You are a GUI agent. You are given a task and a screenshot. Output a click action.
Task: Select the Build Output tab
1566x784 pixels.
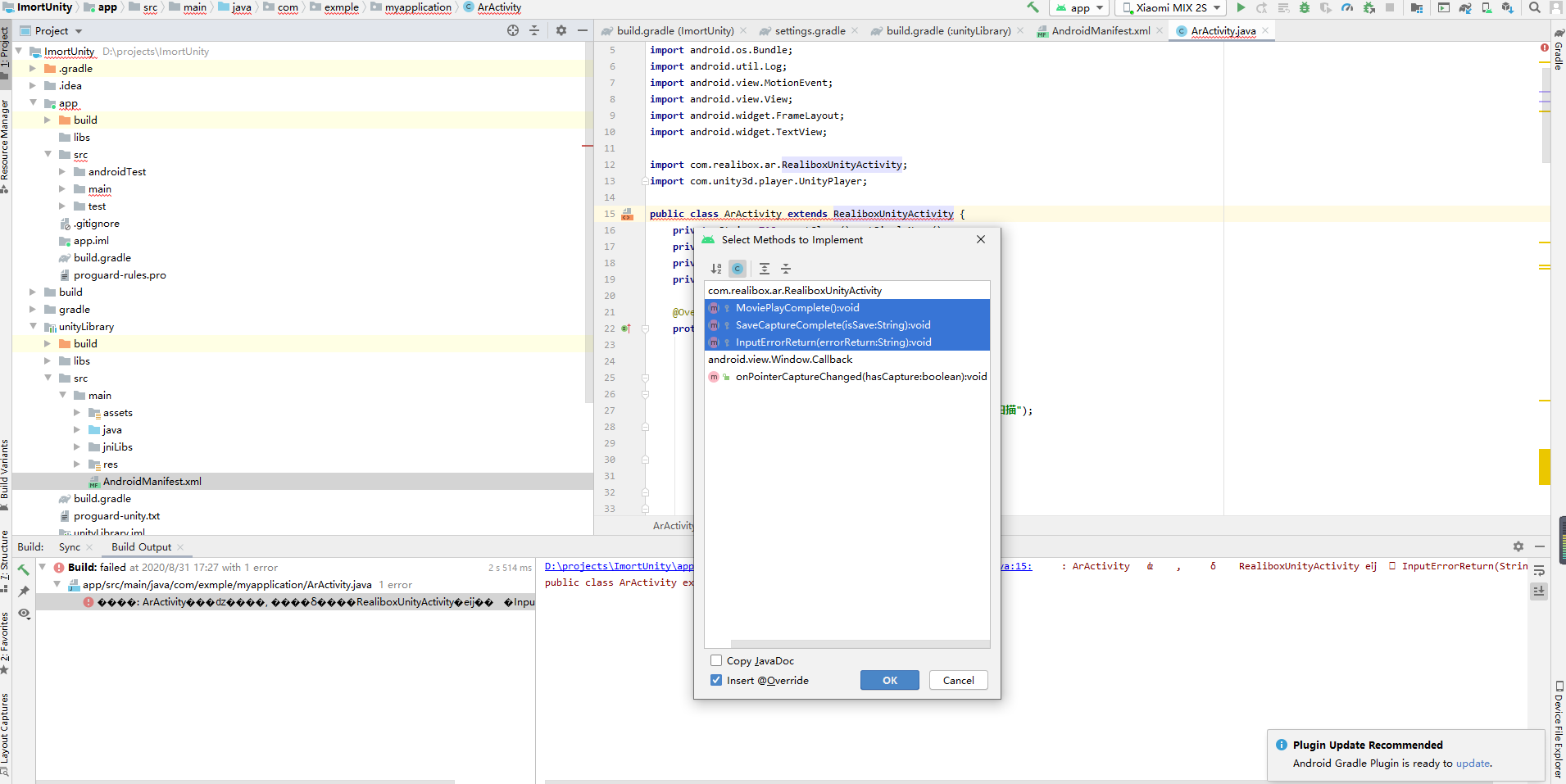[141, 546]
